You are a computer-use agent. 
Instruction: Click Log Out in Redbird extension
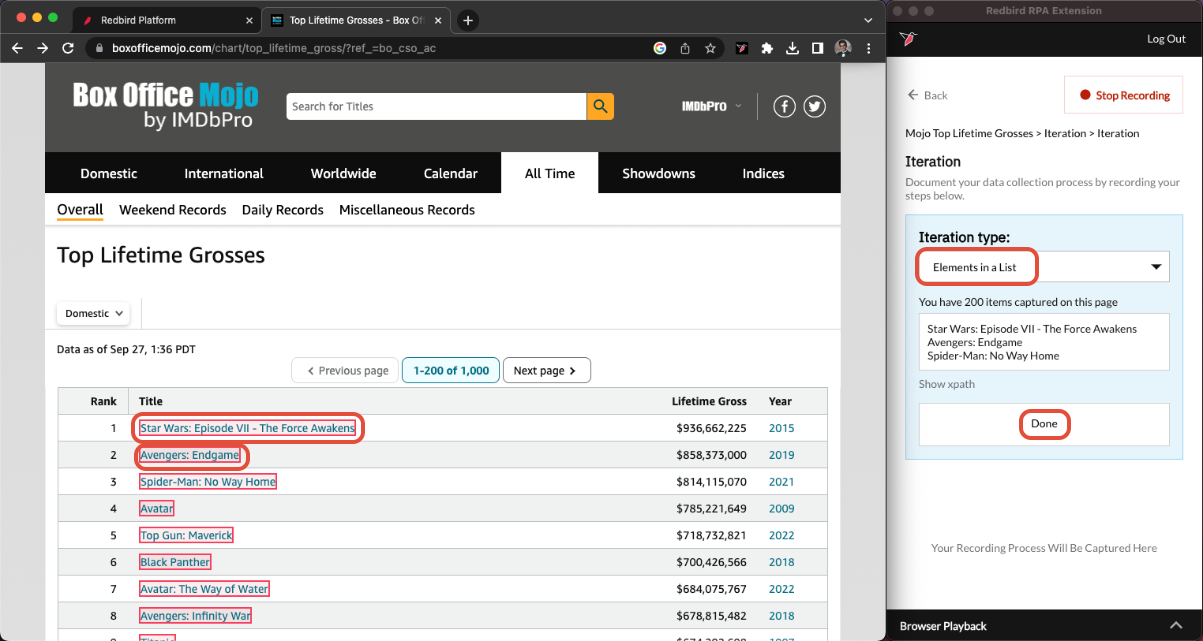tap(1166, 39)
